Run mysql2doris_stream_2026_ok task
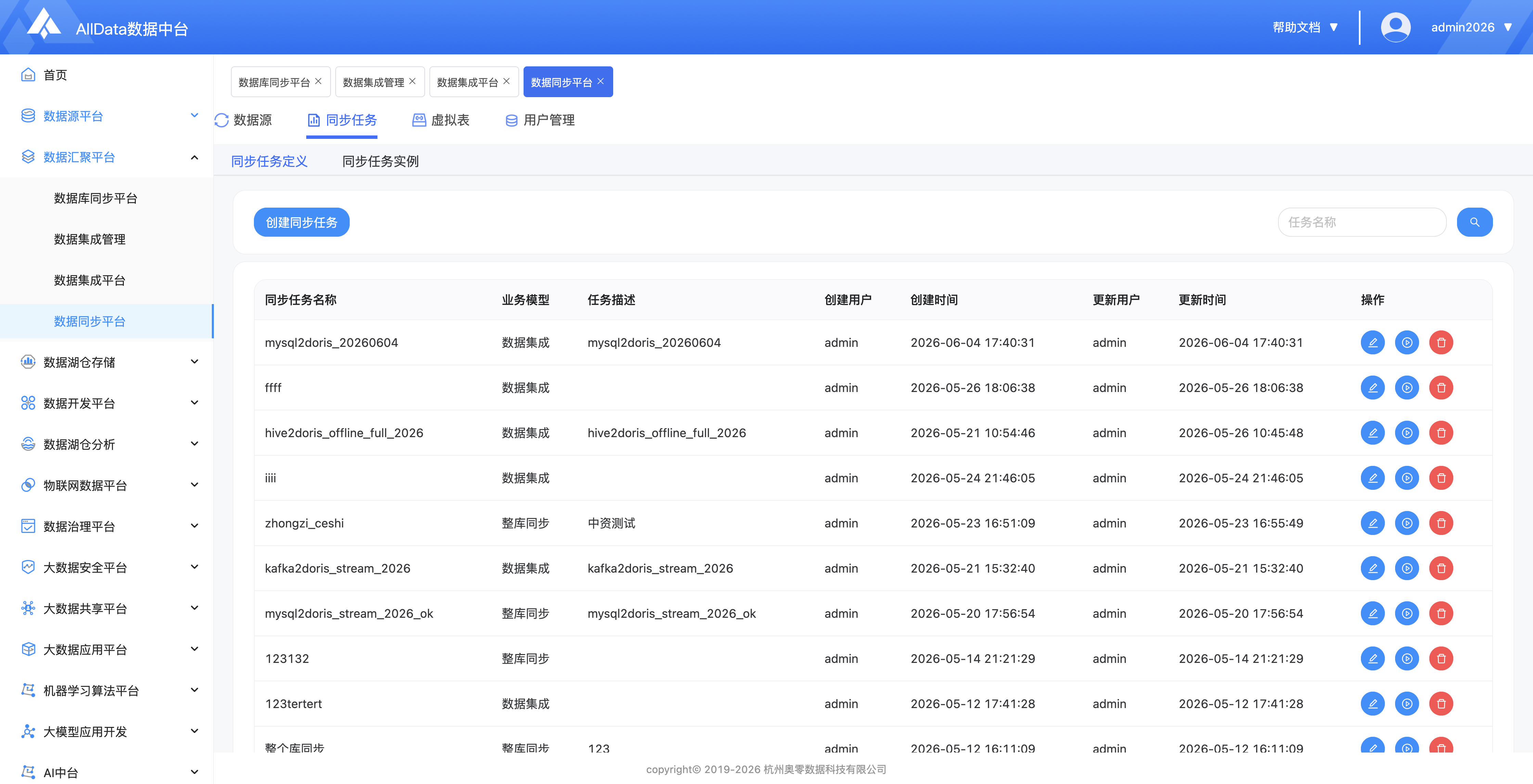 (1407, 613)
